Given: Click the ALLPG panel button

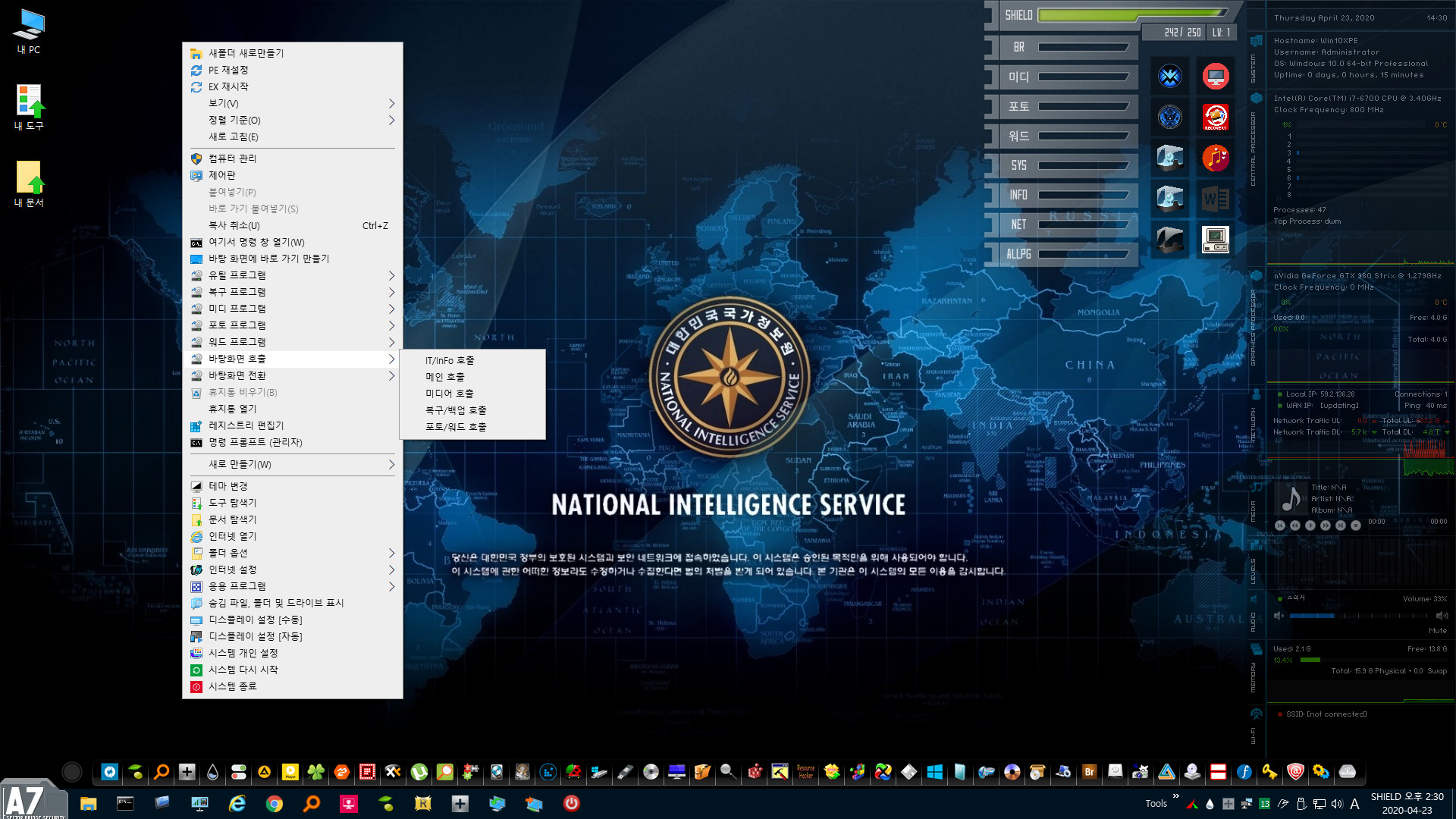Looking at the screenshot, I should tap(1062, 254).
